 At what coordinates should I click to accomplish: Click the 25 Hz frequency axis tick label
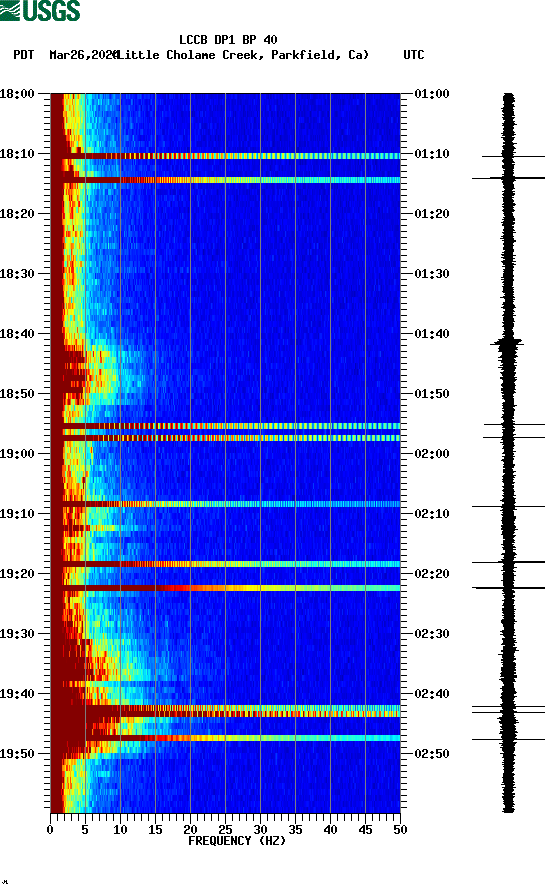(225, 830)
